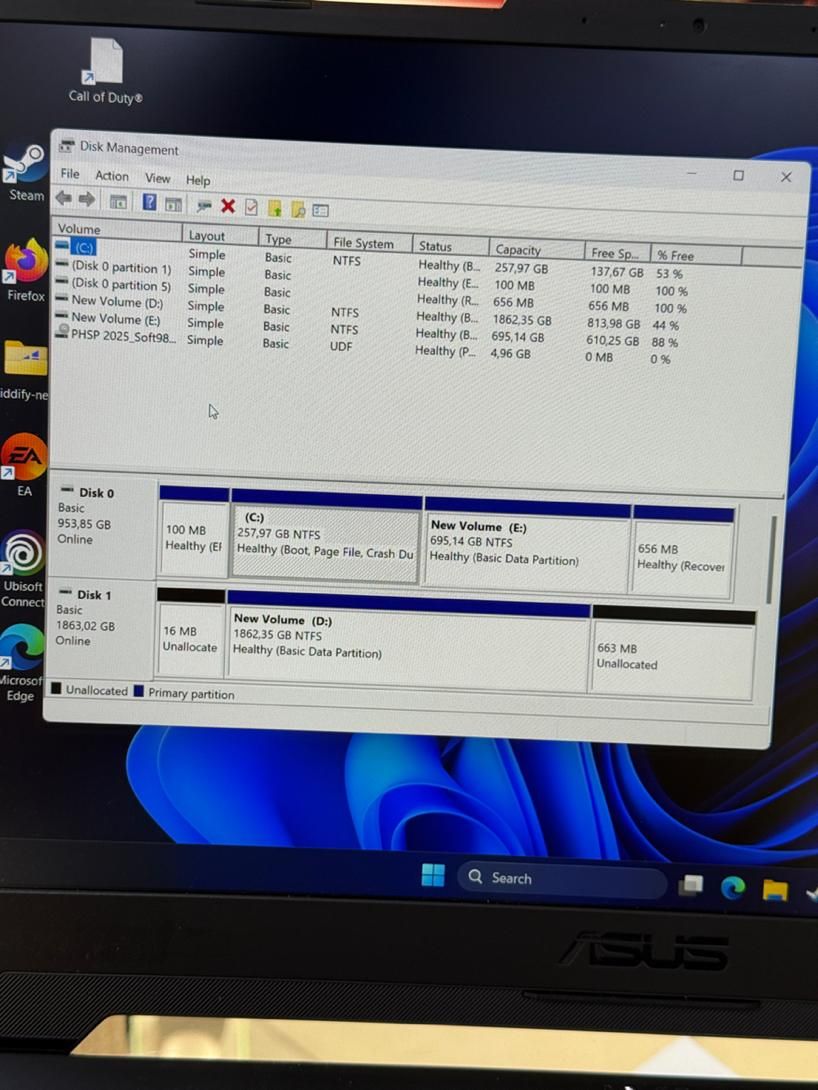The height and width of the screenshot is (1090, 818).
Task: Toggle the Show/Hide Console Tree toolbar icon
Action: pyautogui.click(x=118, y=202)
